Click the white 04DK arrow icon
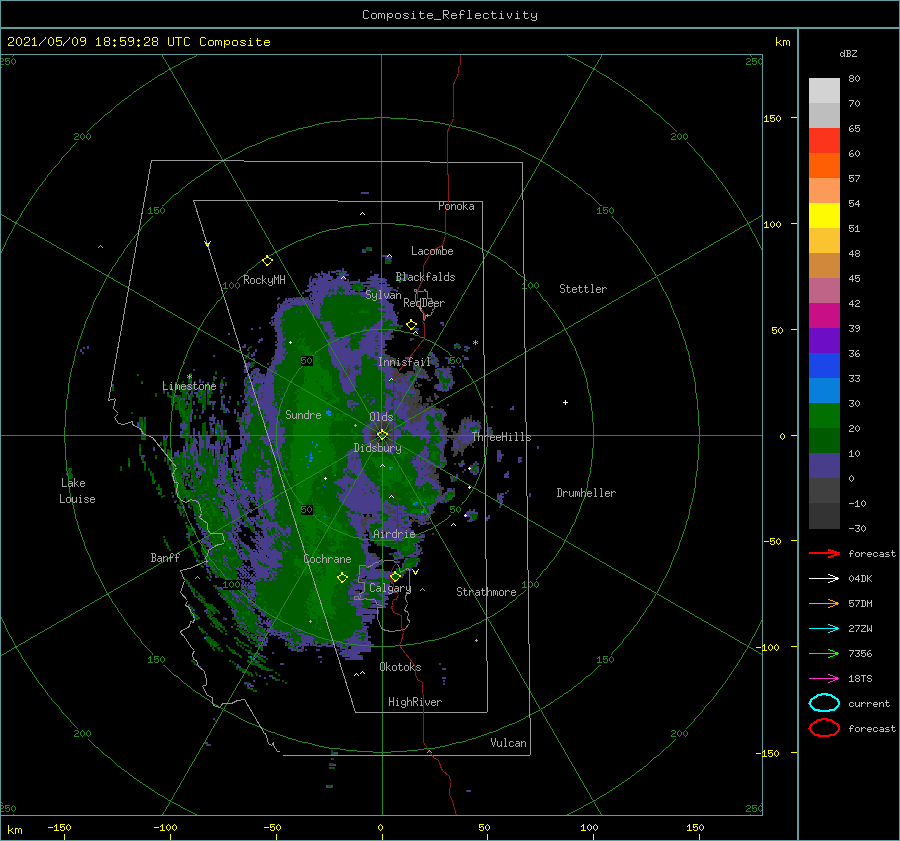The width and height of the screenshot is (900, 841). pyautogui.click(x=824, y=578)
